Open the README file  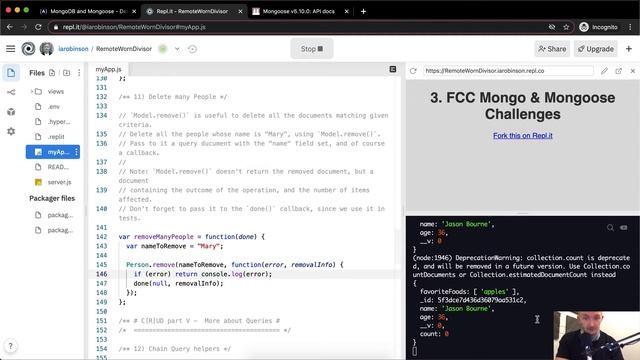(x=52, y=167)
